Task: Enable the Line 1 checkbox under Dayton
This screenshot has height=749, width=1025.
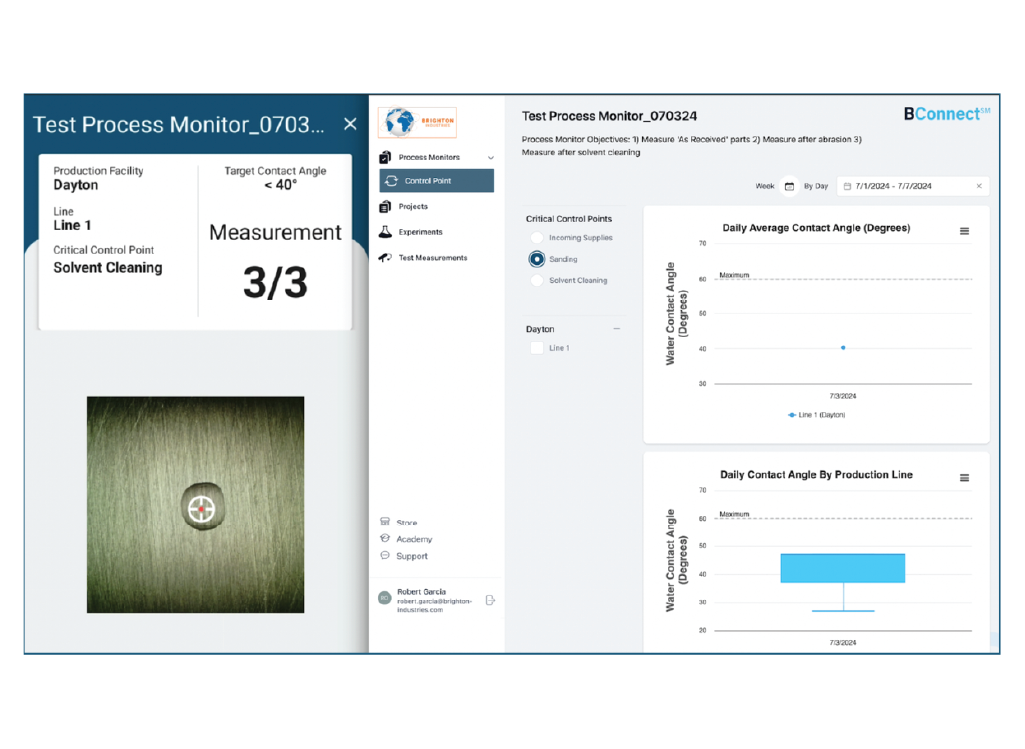Action: [x=537, y=348]
